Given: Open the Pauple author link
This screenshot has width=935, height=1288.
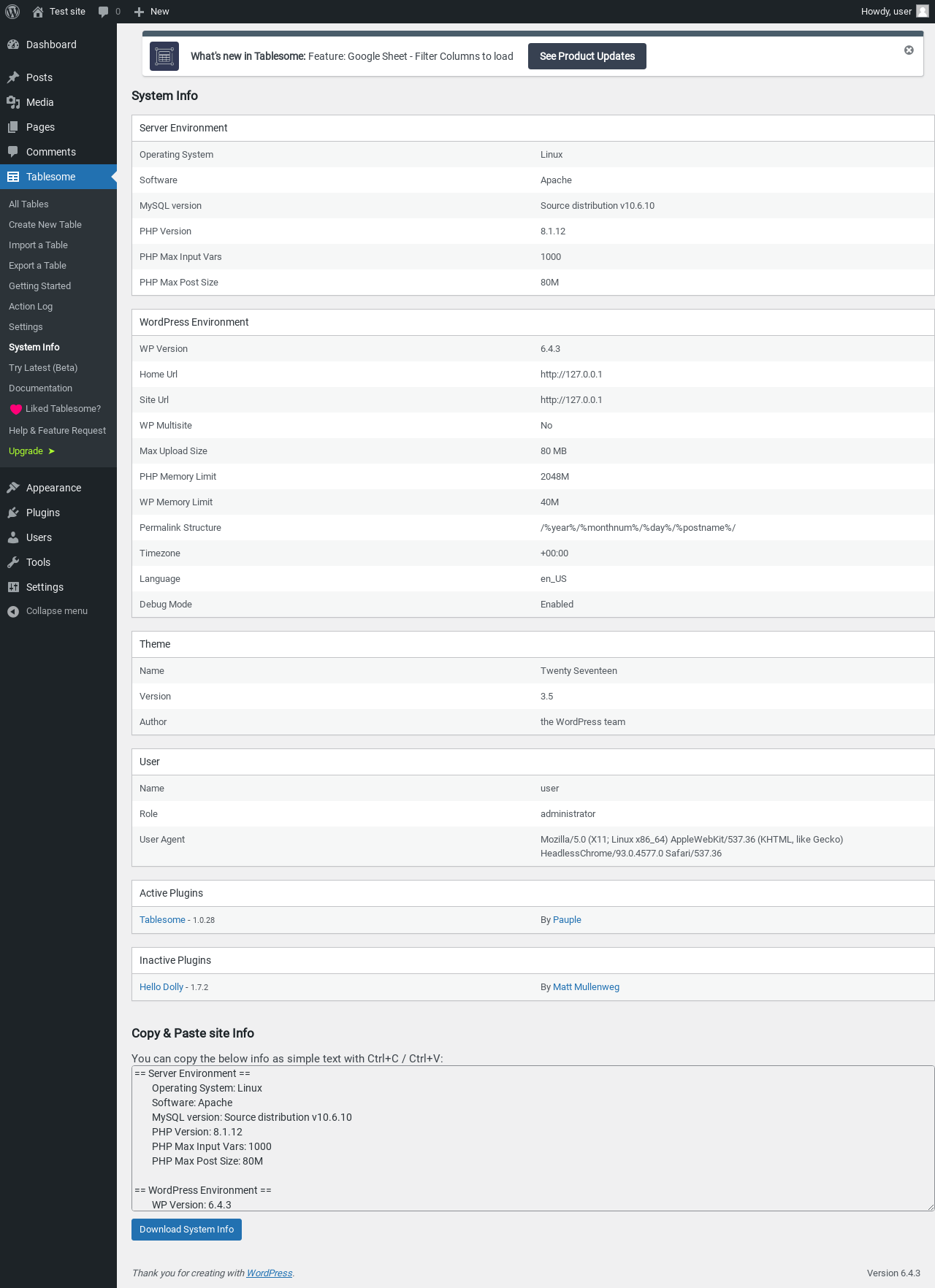Looking at the screenshot, I should tap(567, 920).
